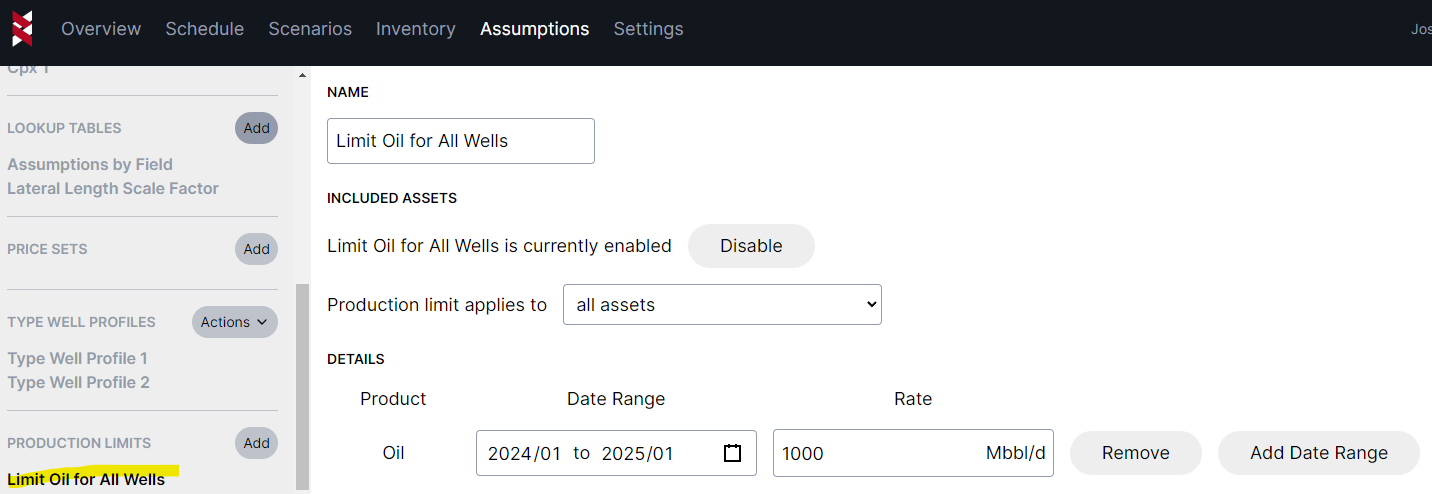
Task: Open the Settings tab
Action: pos(649,29)
